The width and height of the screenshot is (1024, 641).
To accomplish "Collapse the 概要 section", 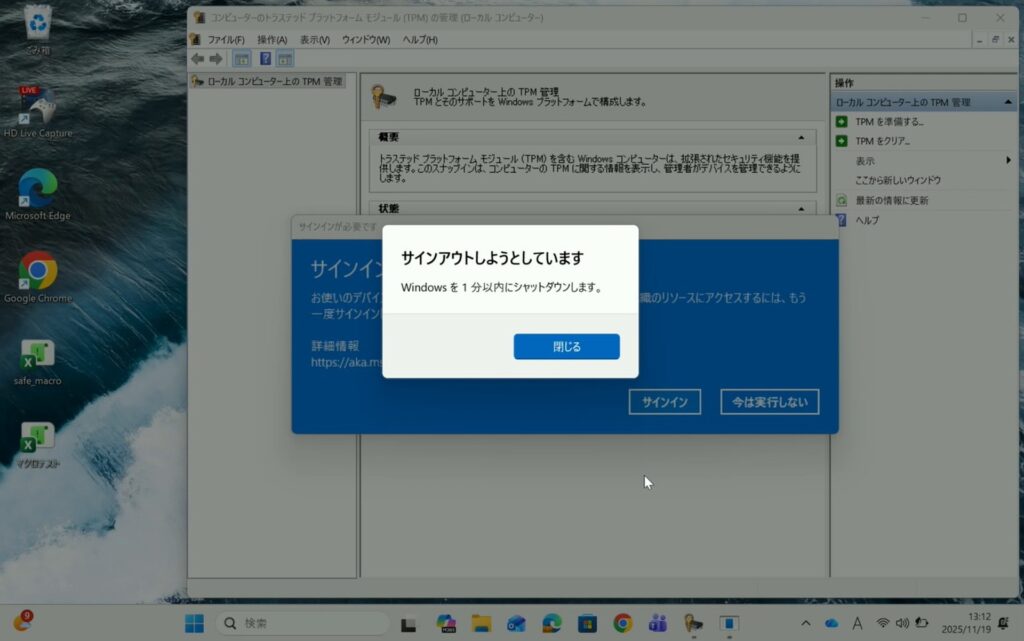I will [x=800, y=137].
